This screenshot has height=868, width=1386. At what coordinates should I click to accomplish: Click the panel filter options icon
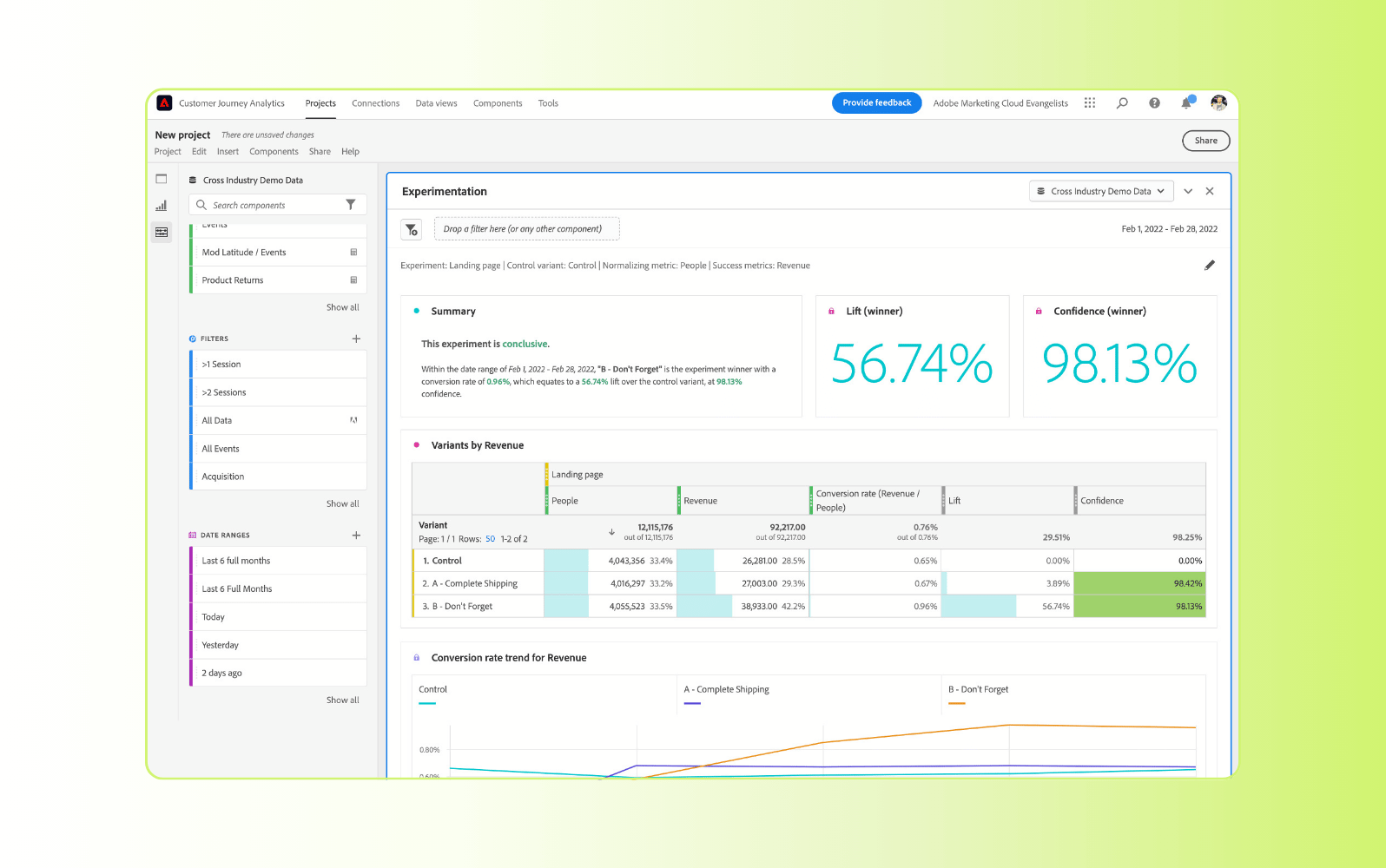pos(412,229)
